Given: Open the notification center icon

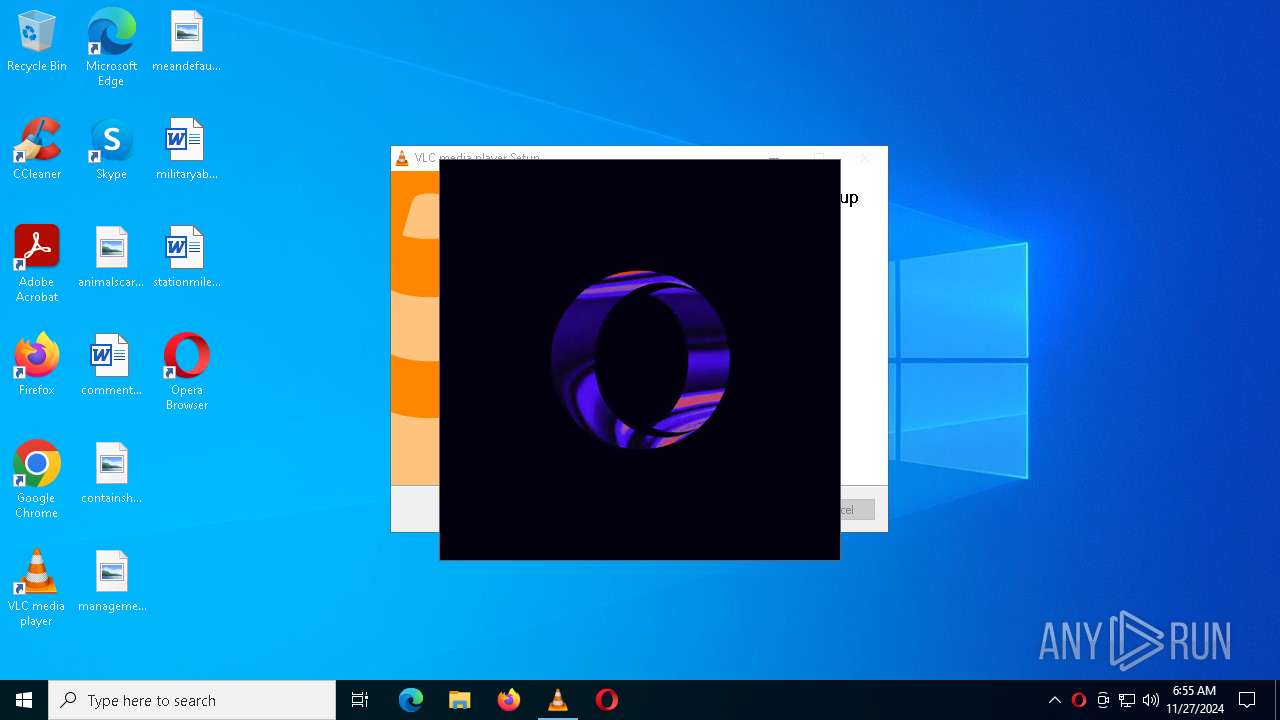Looking at the screenshot, I should pos(1247,700).
